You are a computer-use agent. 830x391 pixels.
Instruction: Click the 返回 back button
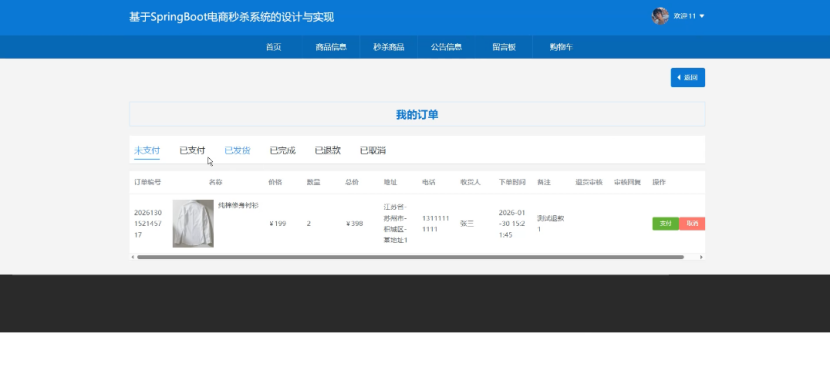click(x=688, y=77)
